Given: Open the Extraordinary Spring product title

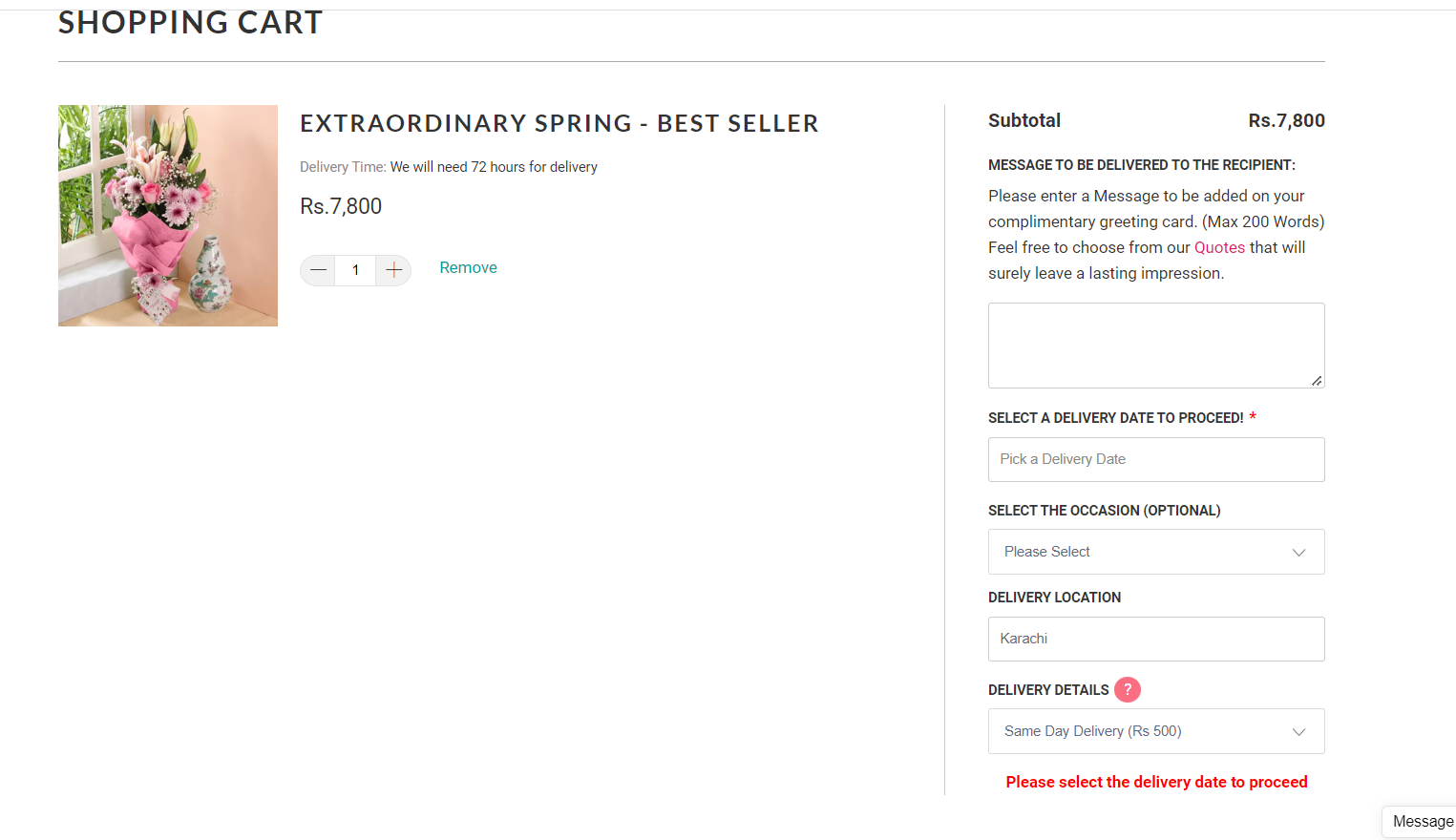Looking at the screenshot, I should (559, 124).
